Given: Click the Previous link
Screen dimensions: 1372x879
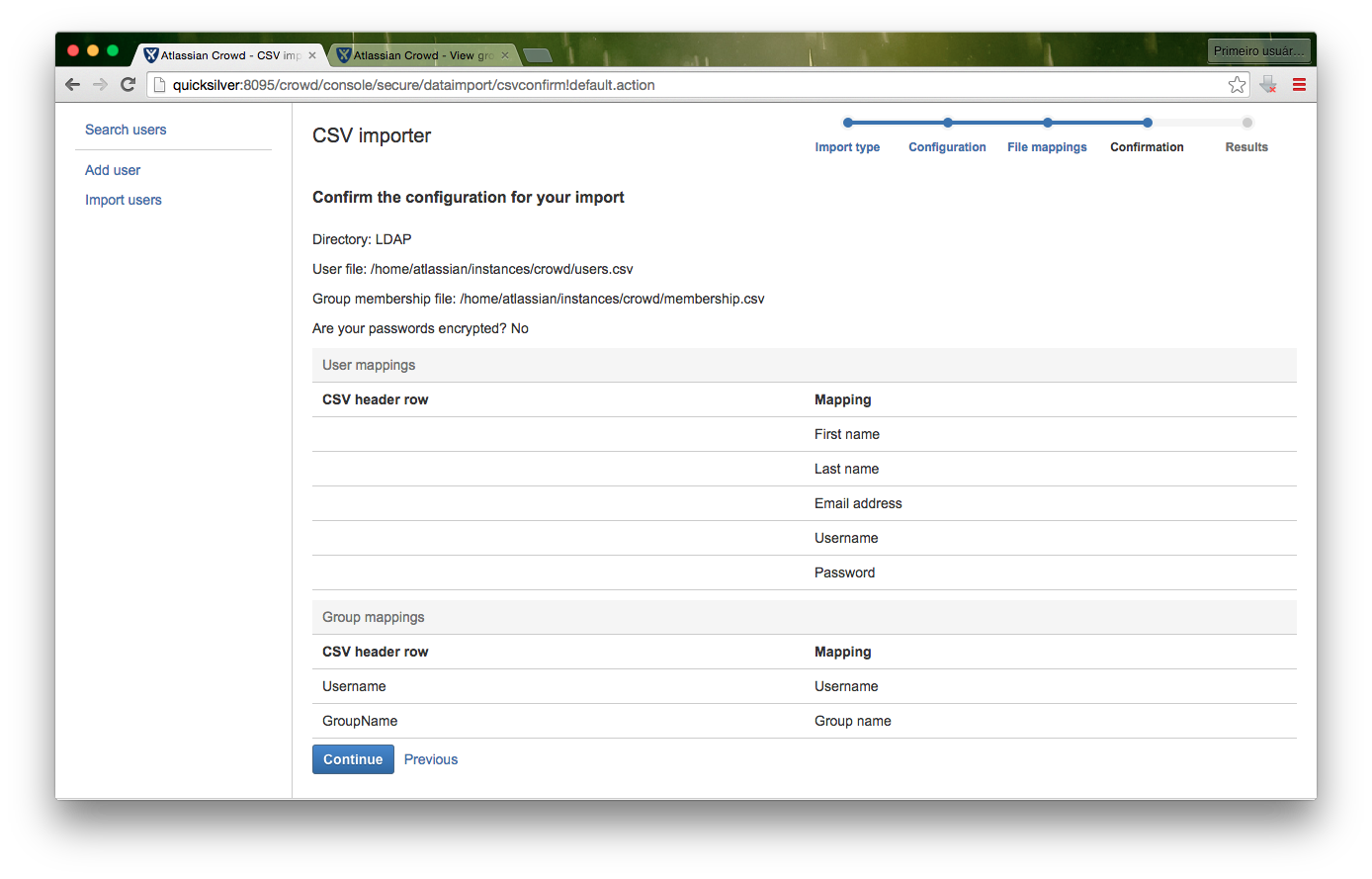Looking at the screenshot, I should (x=431, y=759).
